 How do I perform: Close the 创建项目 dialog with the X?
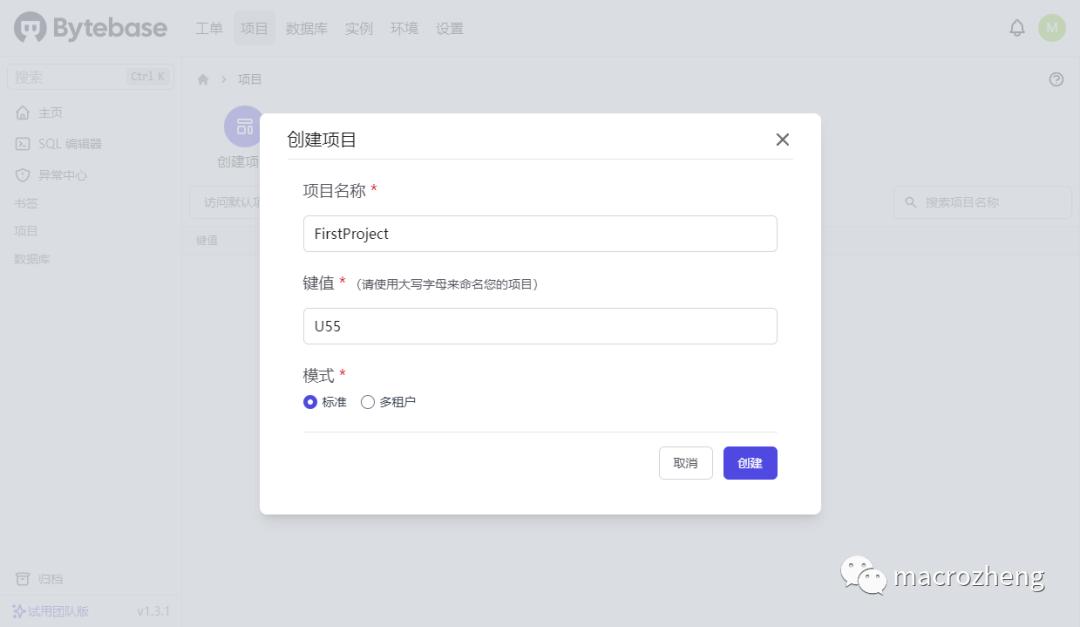point(782,139)
